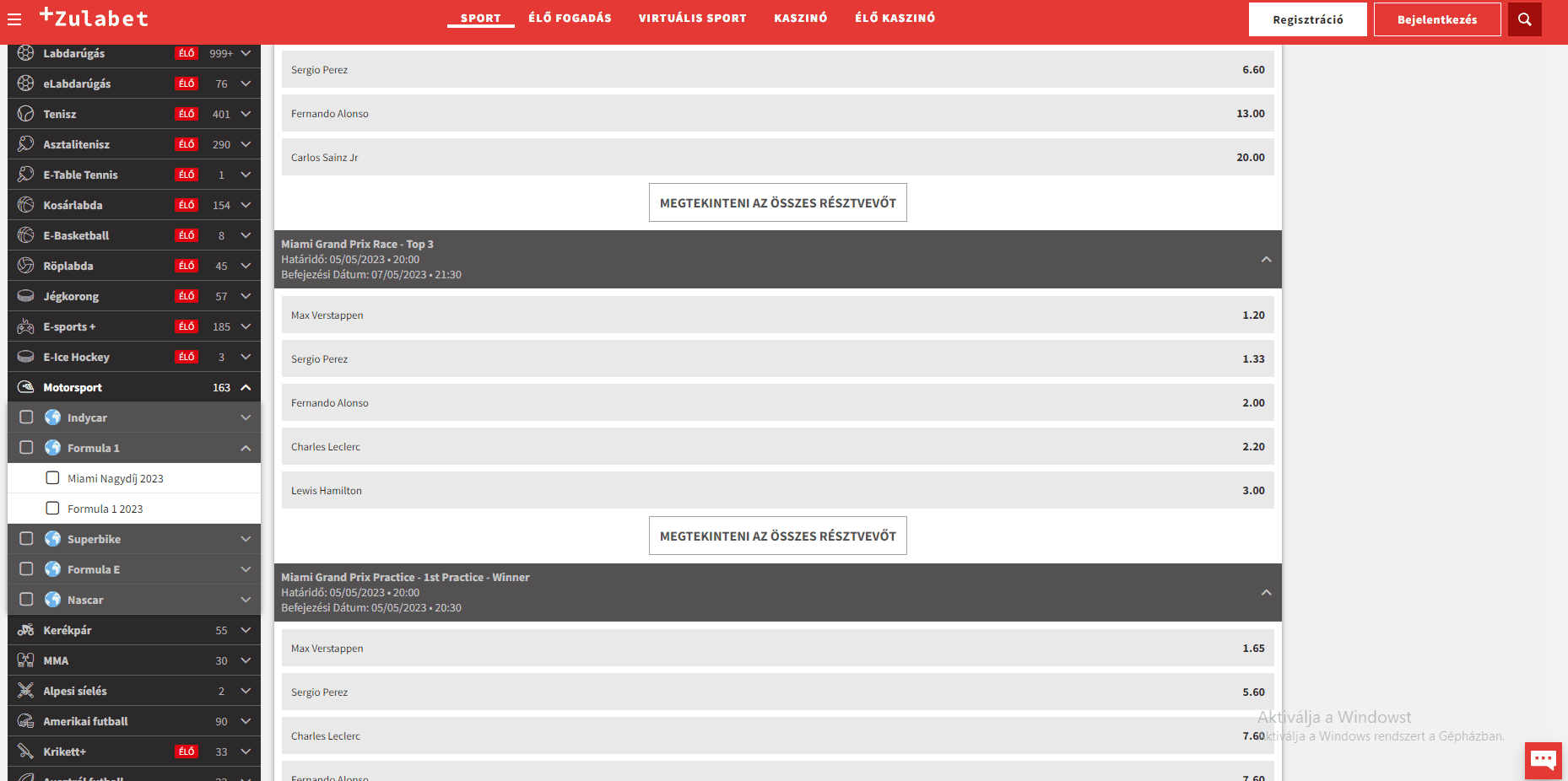Click the Bejelentkezés button
This screenshot has width=1568, height=781.
tap(1437, 19)
